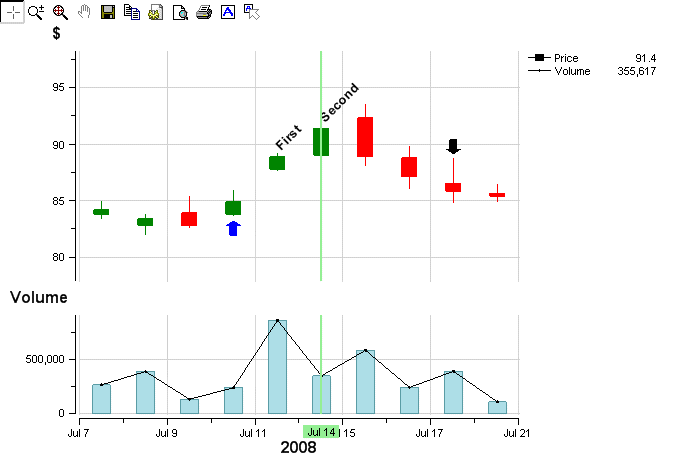Select the 'First' text annotation
674x459 pixels.
coord(288,137)
